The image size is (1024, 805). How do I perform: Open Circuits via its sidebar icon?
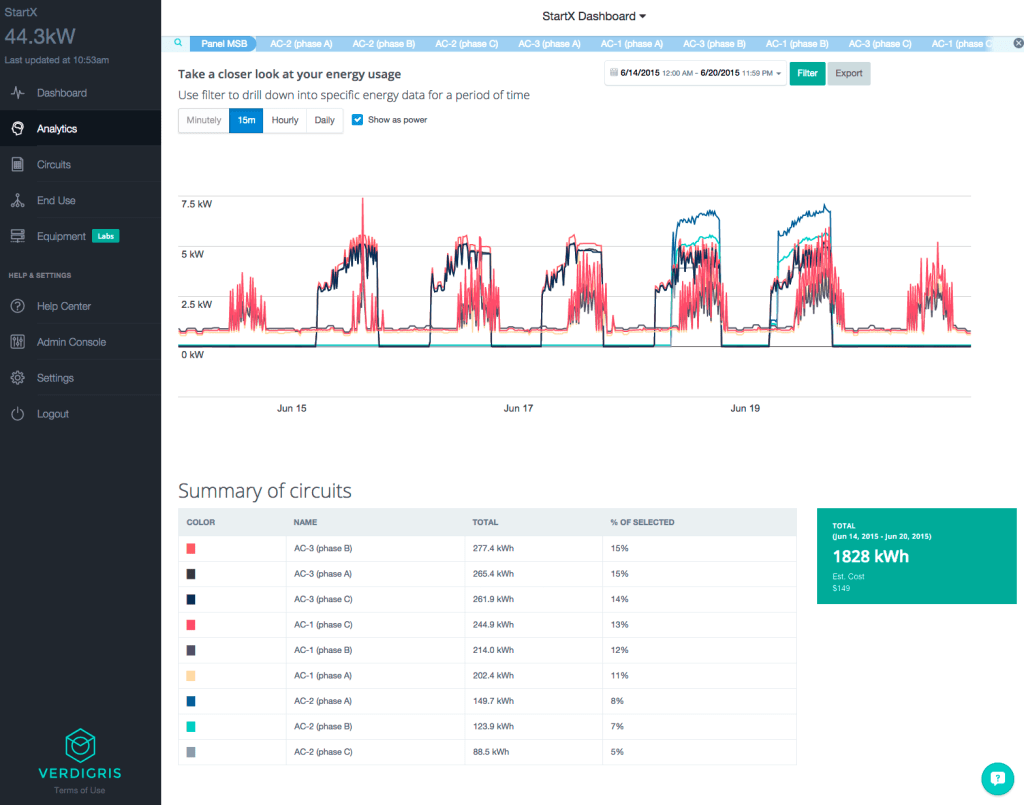pyautogui.click(x=17, y=165)
